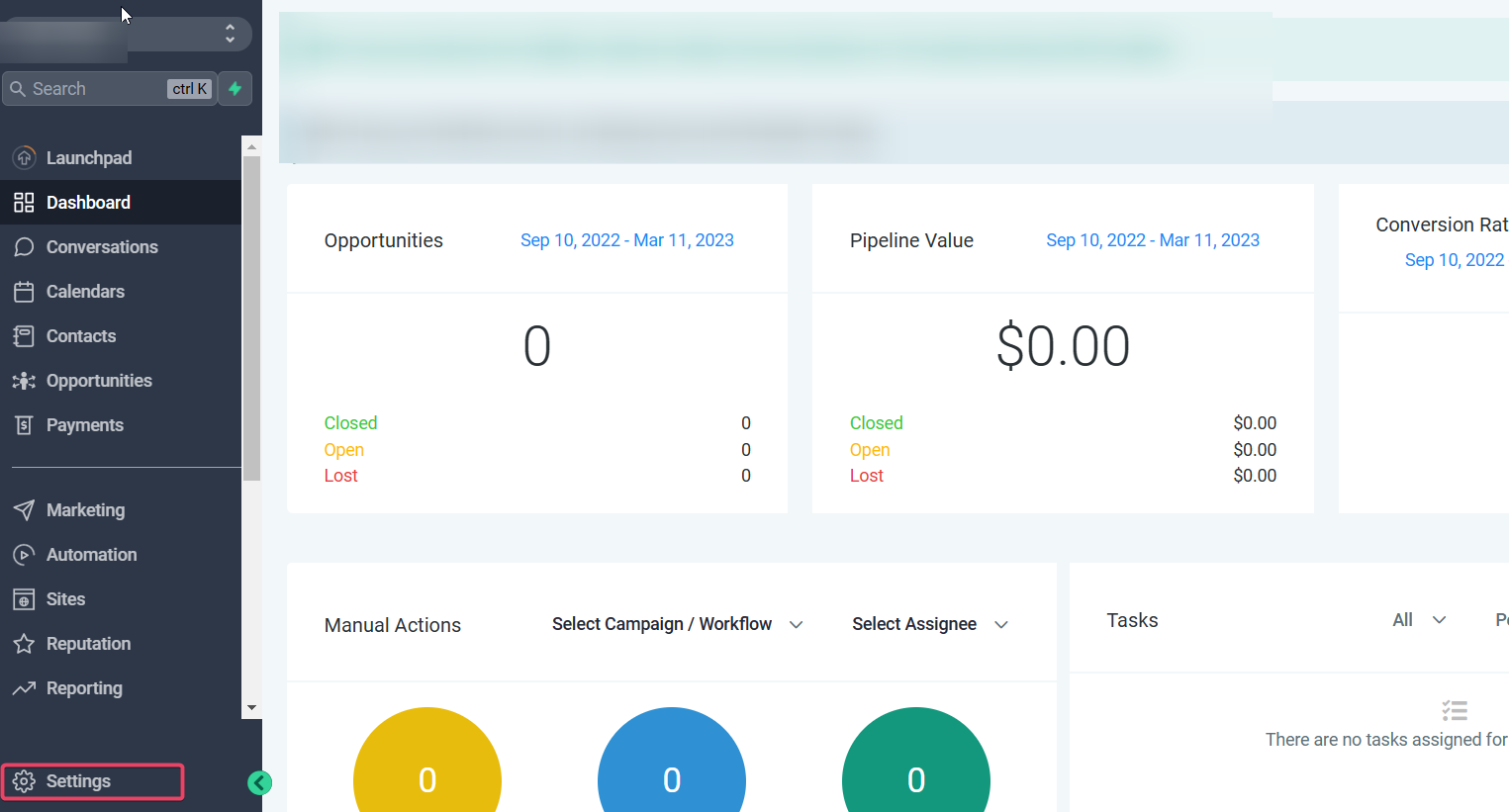This screenshot has height=812, width=1509.
Task: Click Closed label in Opportunities card
Action: 350,422
